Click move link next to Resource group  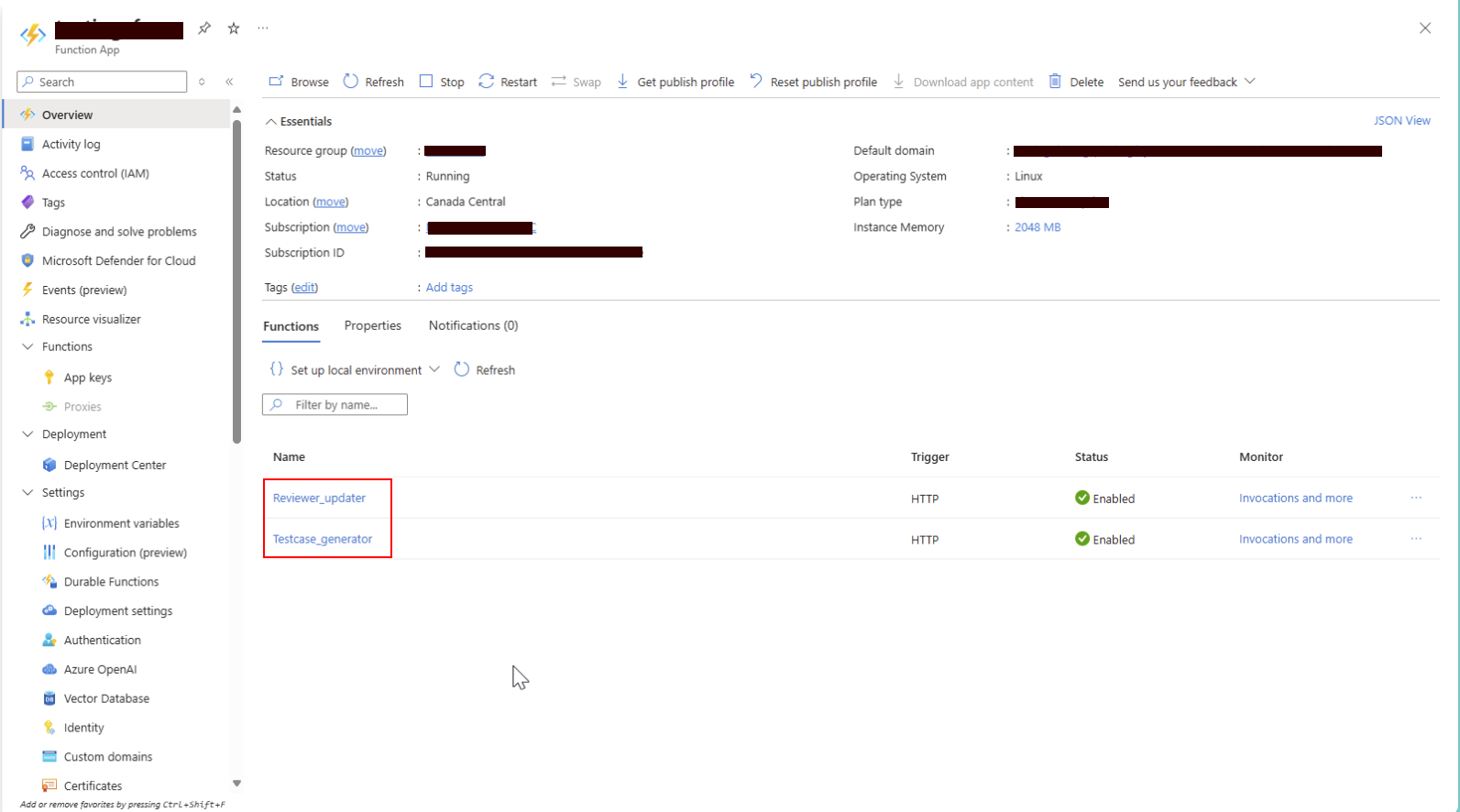368,150
